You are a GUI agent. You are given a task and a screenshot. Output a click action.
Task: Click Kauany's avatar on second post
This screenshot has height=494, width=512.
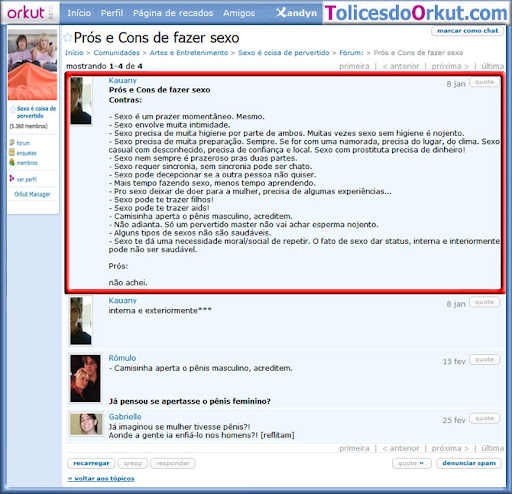coord(81,321)
